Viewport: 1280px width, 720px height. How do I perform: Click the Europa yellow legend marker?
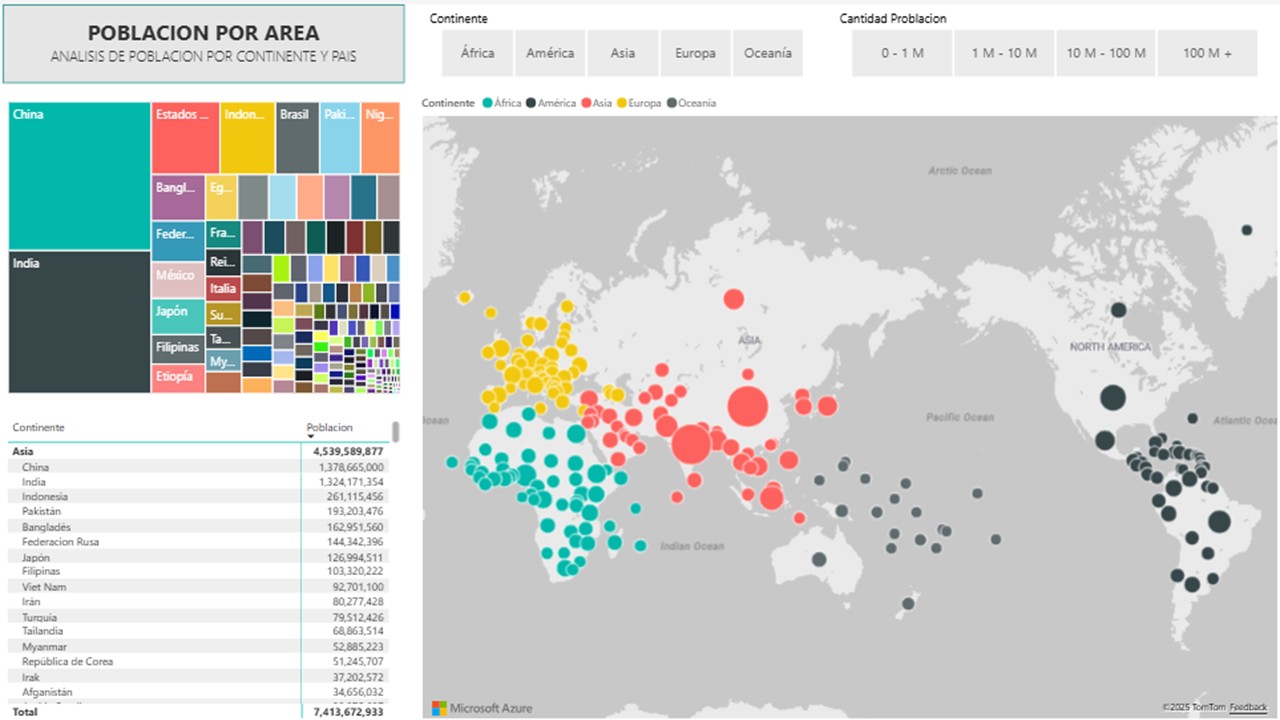click(x=621, y=103)
